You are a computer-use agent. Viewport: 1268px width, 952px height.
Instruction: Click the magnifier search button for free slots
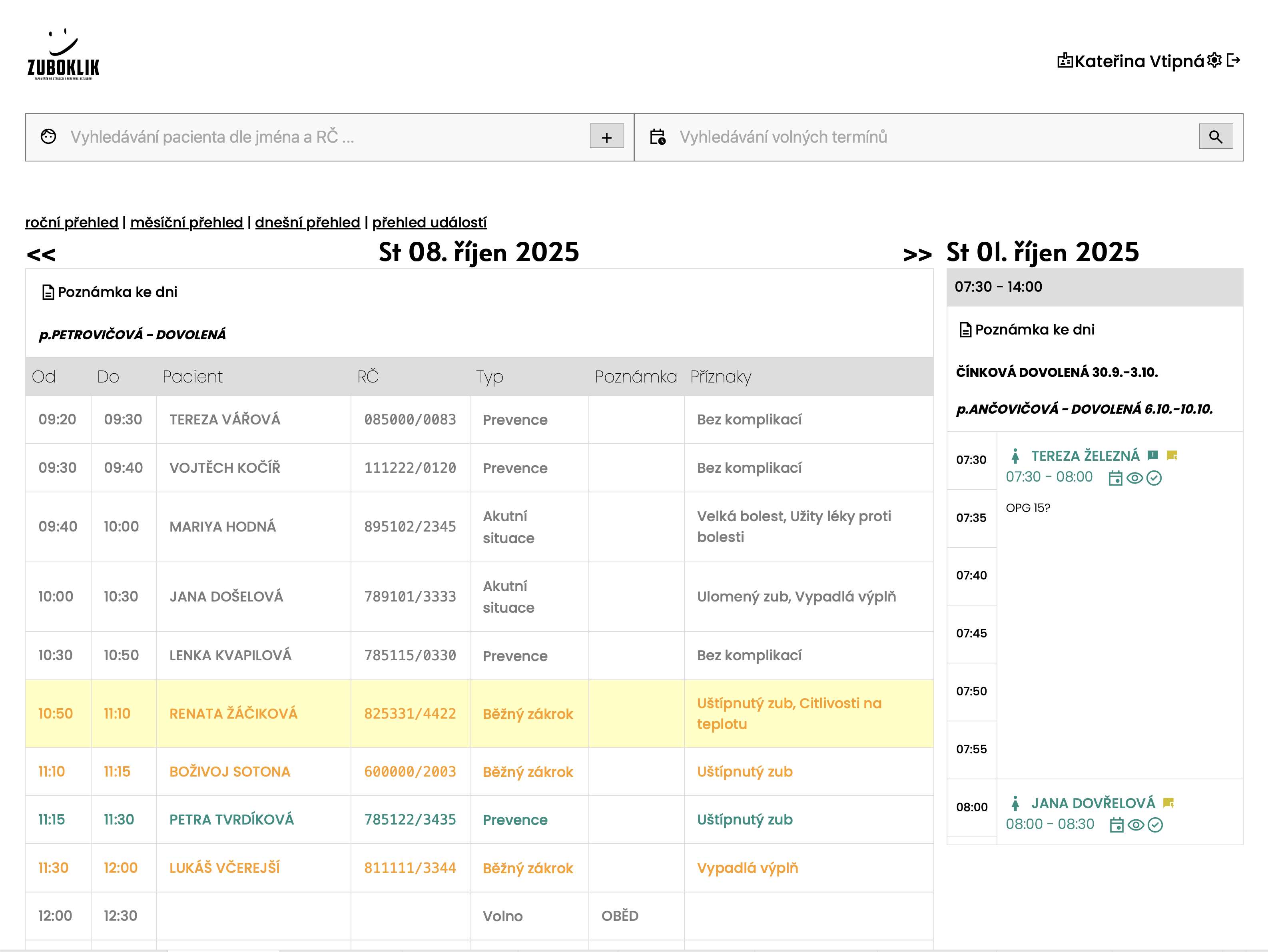[x=1215, y=137]
